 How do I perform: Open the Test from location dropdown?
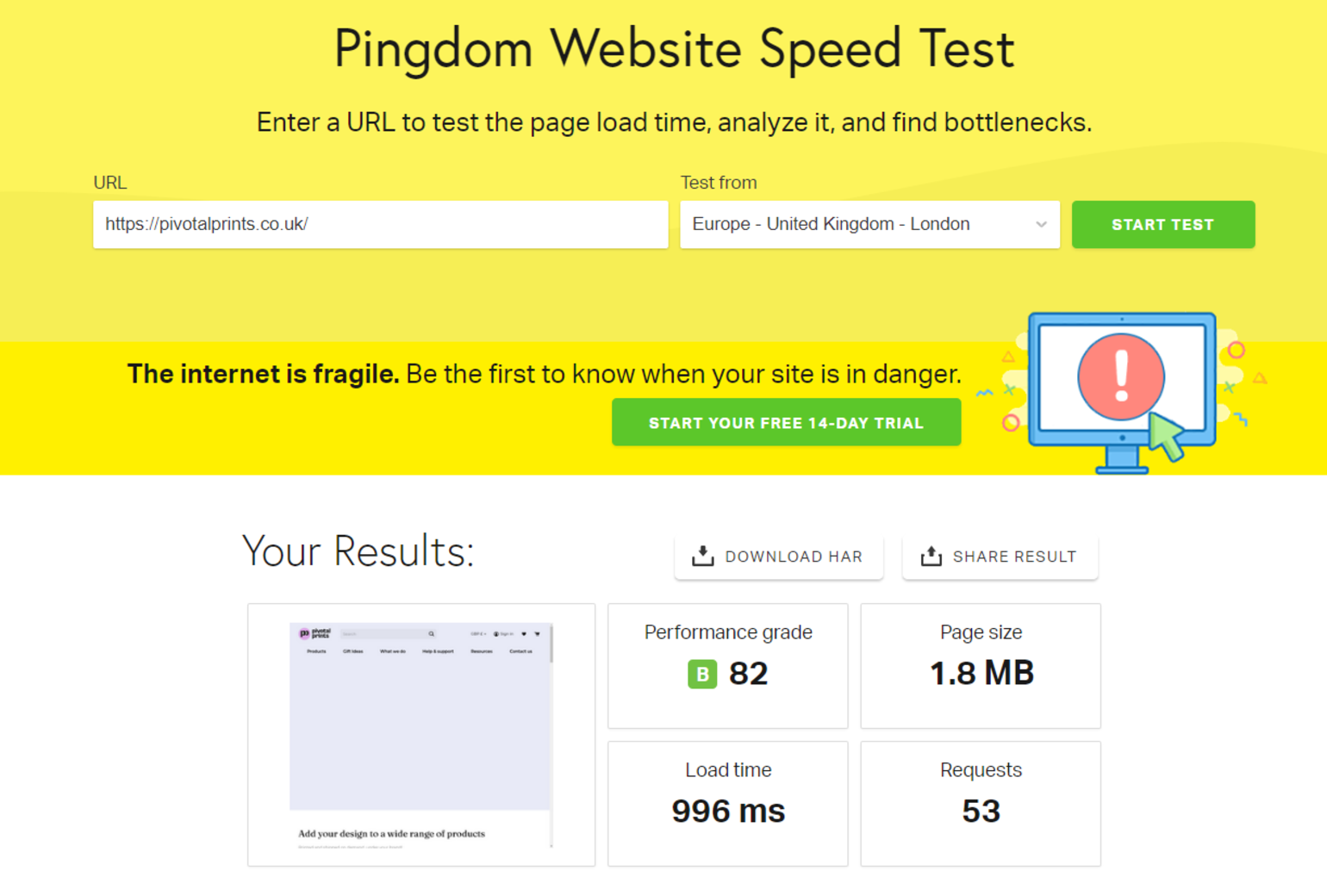click(x=869, y=225)
